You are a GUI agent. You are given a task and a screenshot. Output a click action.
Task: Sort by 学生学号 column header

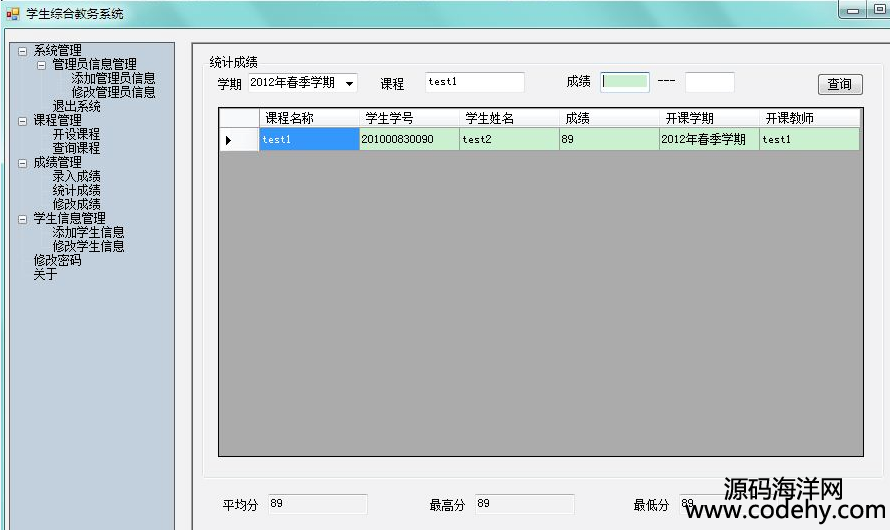coord(409,118)
